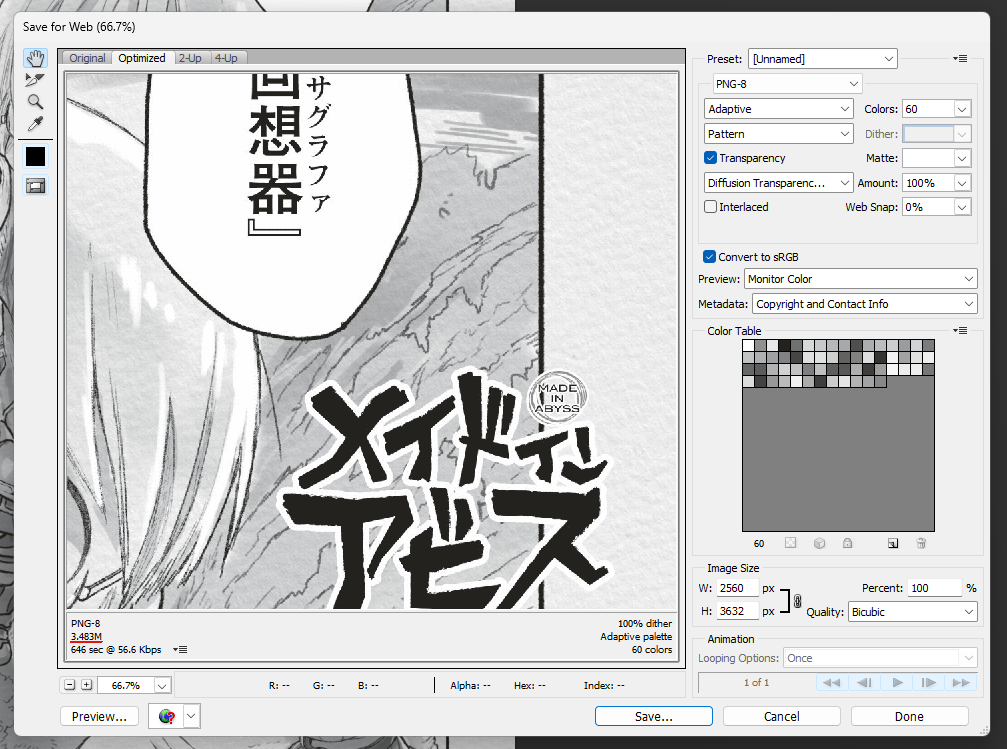The width and height of the screenshot is (1007, 749).
Task: Open the Quality Bicubic dropdown
Action: pyautogui.click(x=913, y=612)
